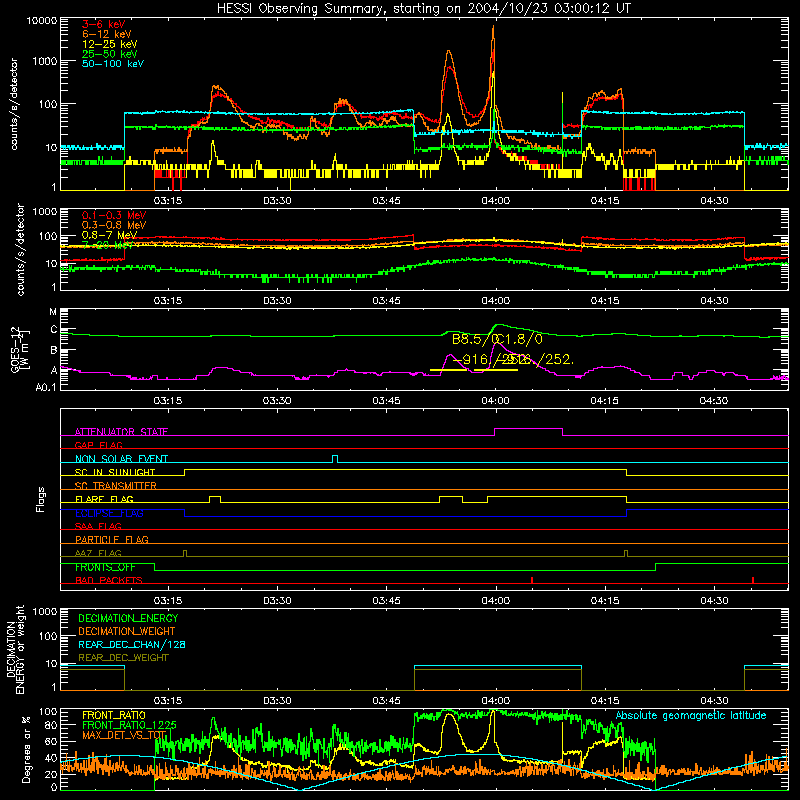Click the Flags panel axis title
The width and height of the screenshot is (800, 800).
(x=40, y=499)
